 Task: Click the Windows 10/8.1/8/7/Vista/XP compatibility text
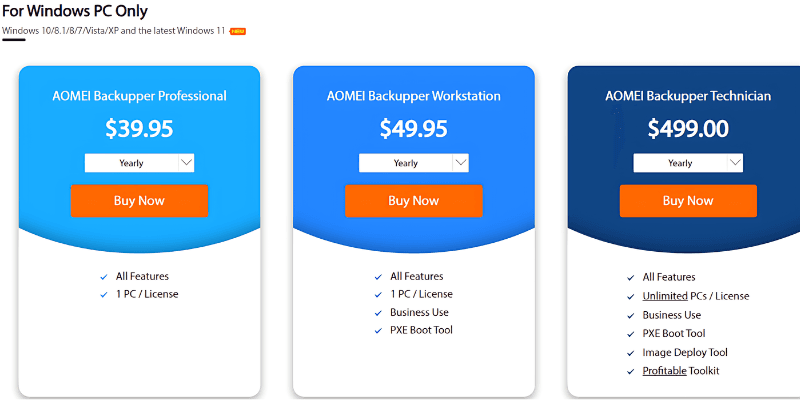point(114,31)
